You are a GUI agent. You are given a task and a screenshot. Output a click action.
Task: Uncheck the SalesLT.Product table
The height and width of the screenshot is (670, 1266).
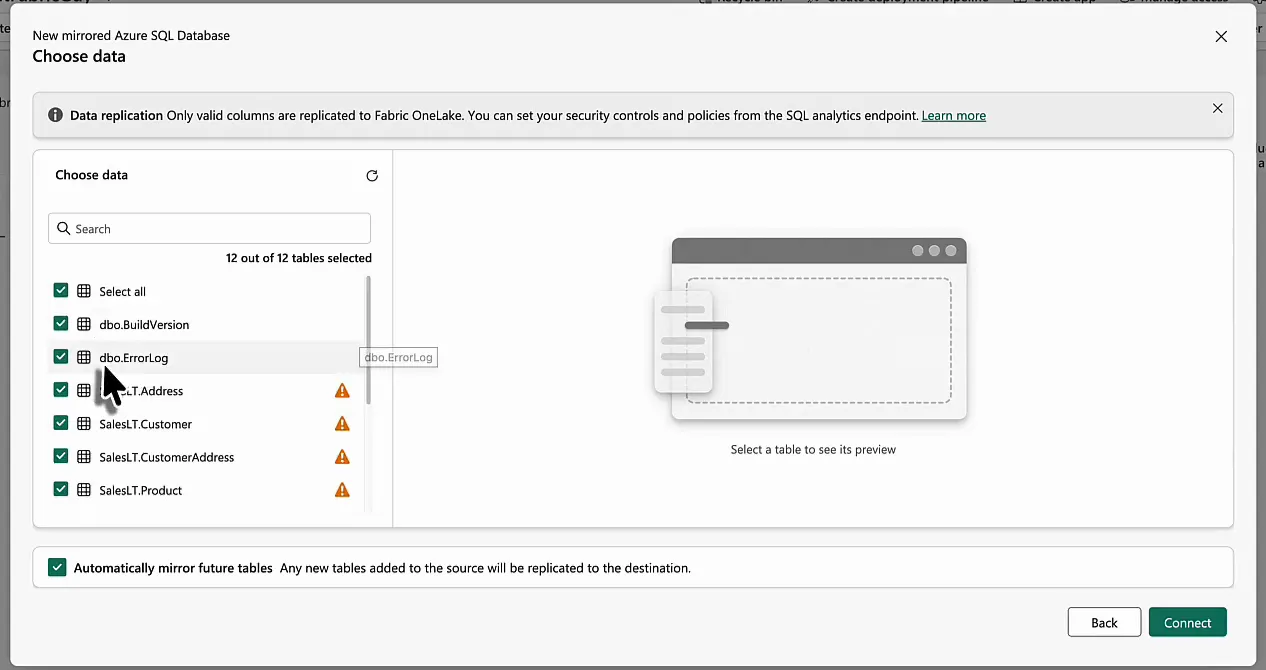[61, 489]
